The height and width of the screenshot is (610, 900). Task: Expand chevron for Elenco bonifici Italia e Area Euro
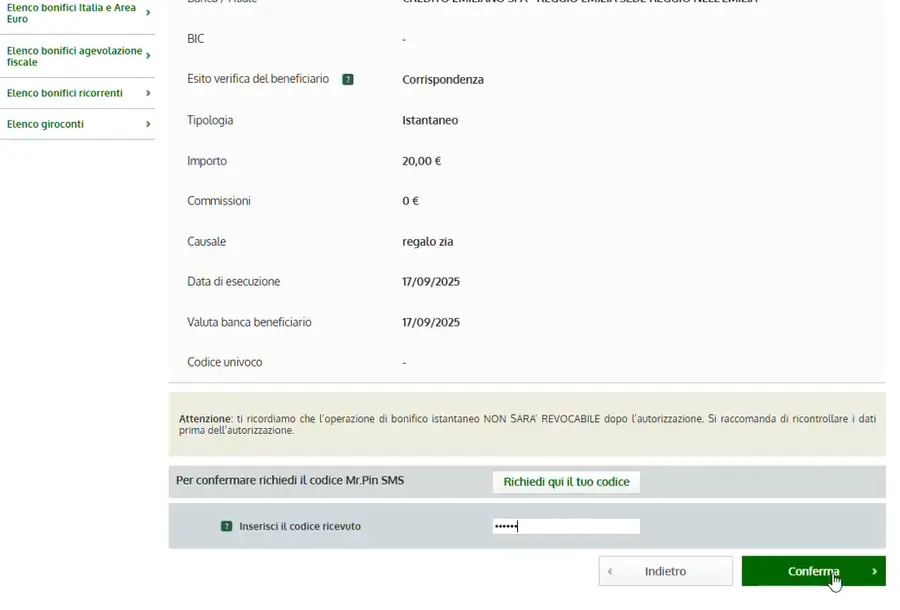148,13
